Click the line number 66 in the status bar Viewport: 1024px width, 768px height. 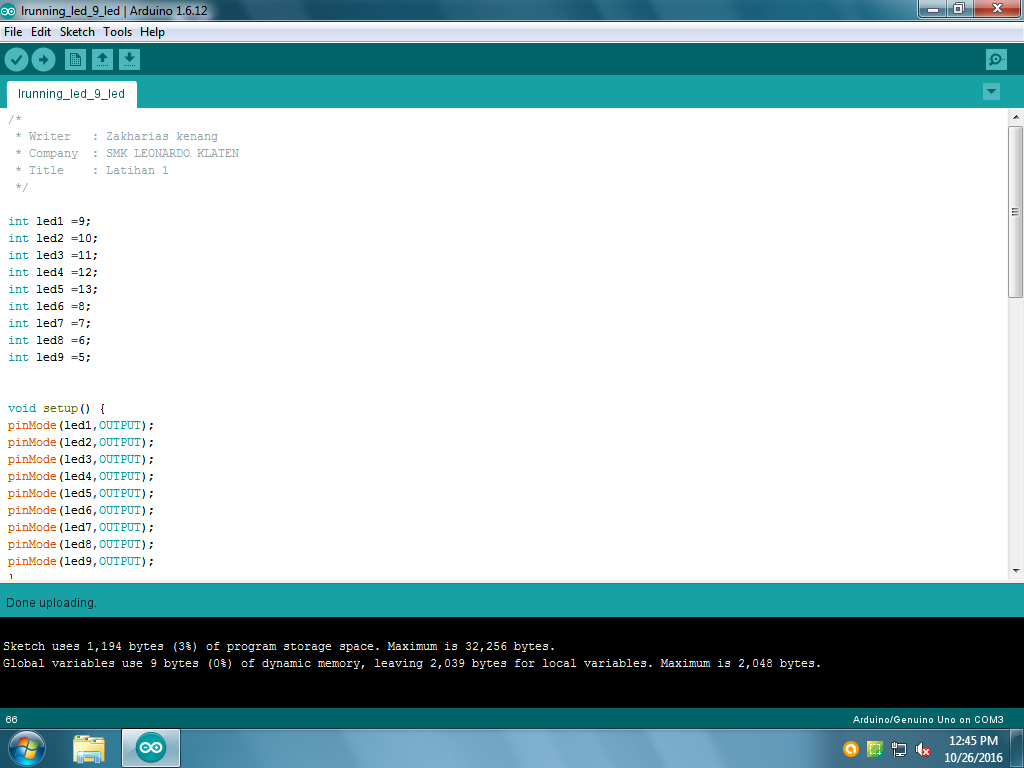pyautogui.click(x=12, y=720)
